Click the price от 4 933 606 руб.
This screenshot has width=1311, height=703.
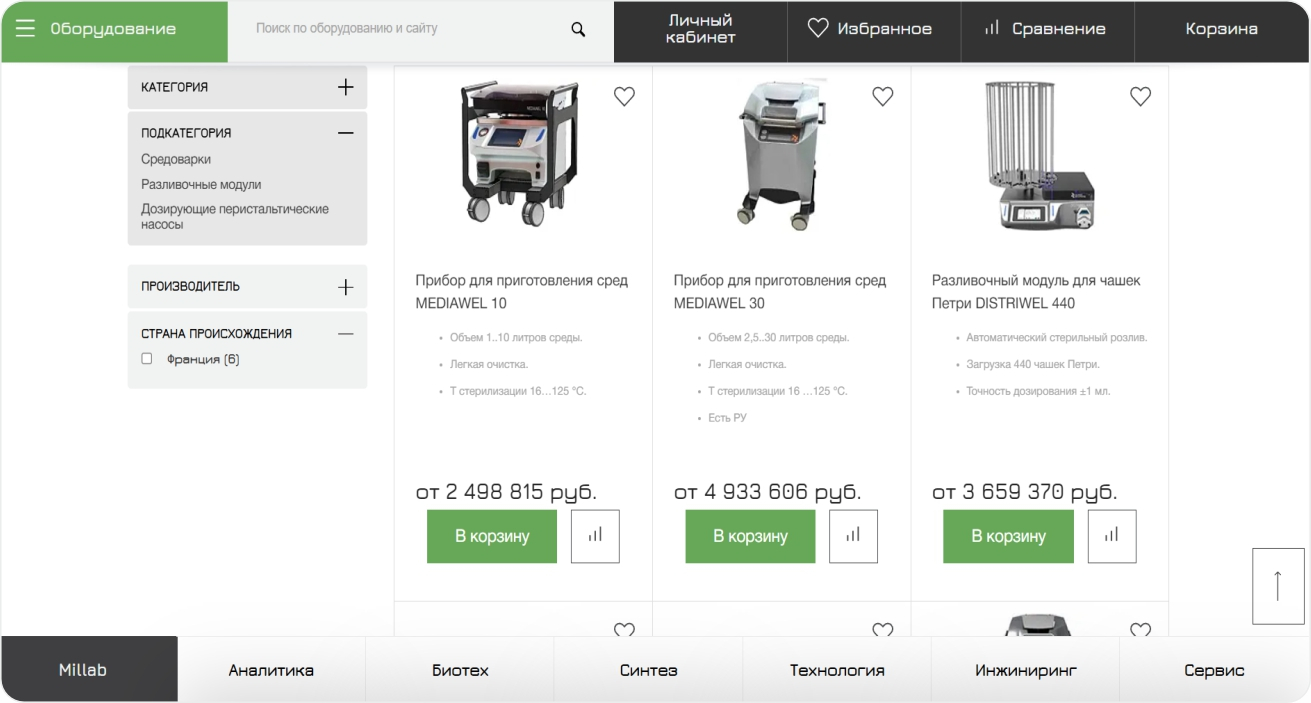tap(767, 492)
